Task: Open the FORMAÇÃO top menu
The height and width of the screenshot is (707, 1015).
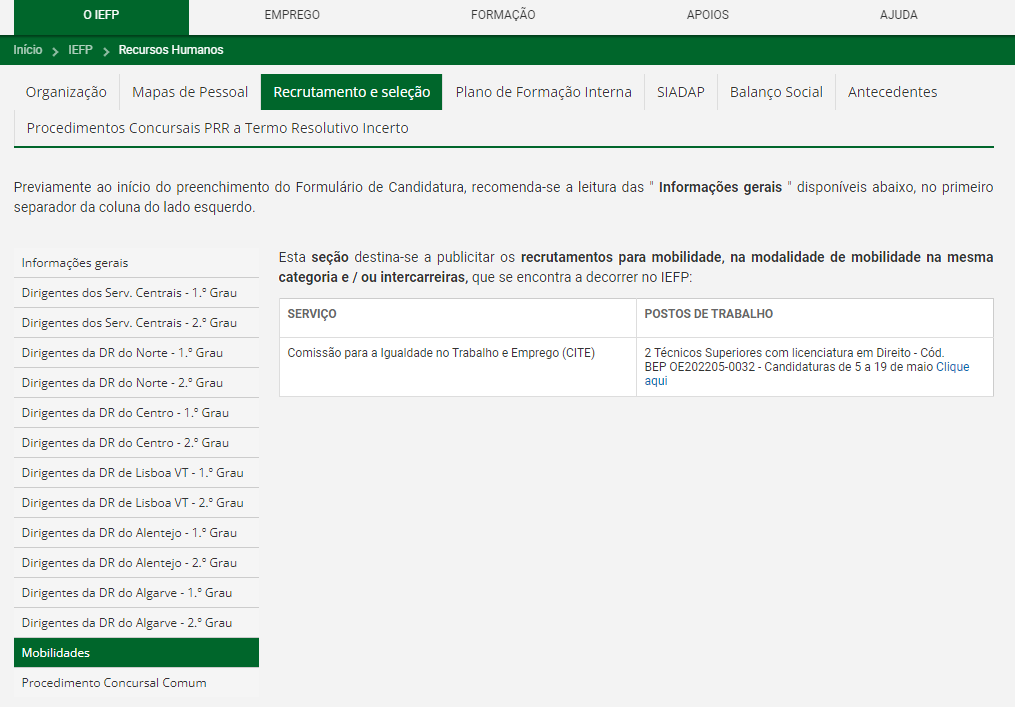Action: (x=503, y=15)
